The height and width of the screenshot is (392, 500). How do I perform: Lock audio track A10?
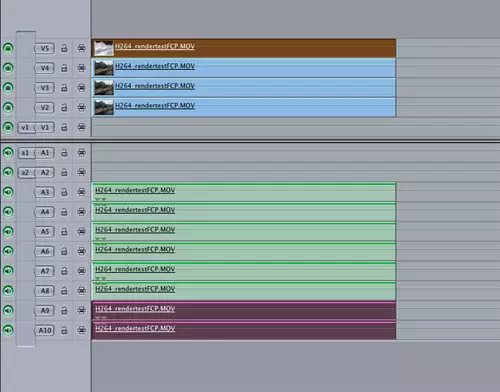click(x=64, y=330)
